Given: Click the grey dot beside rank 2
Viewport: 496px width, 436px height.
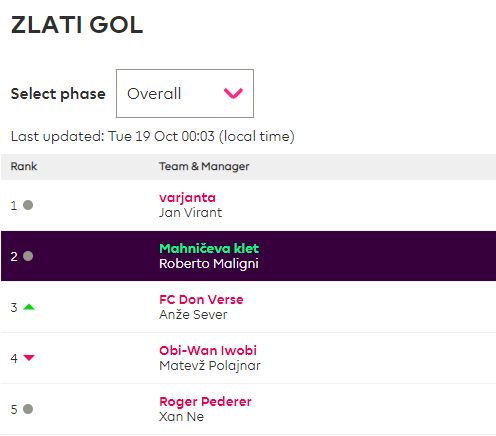Looking at the screenshot, I should click(28, 256).
